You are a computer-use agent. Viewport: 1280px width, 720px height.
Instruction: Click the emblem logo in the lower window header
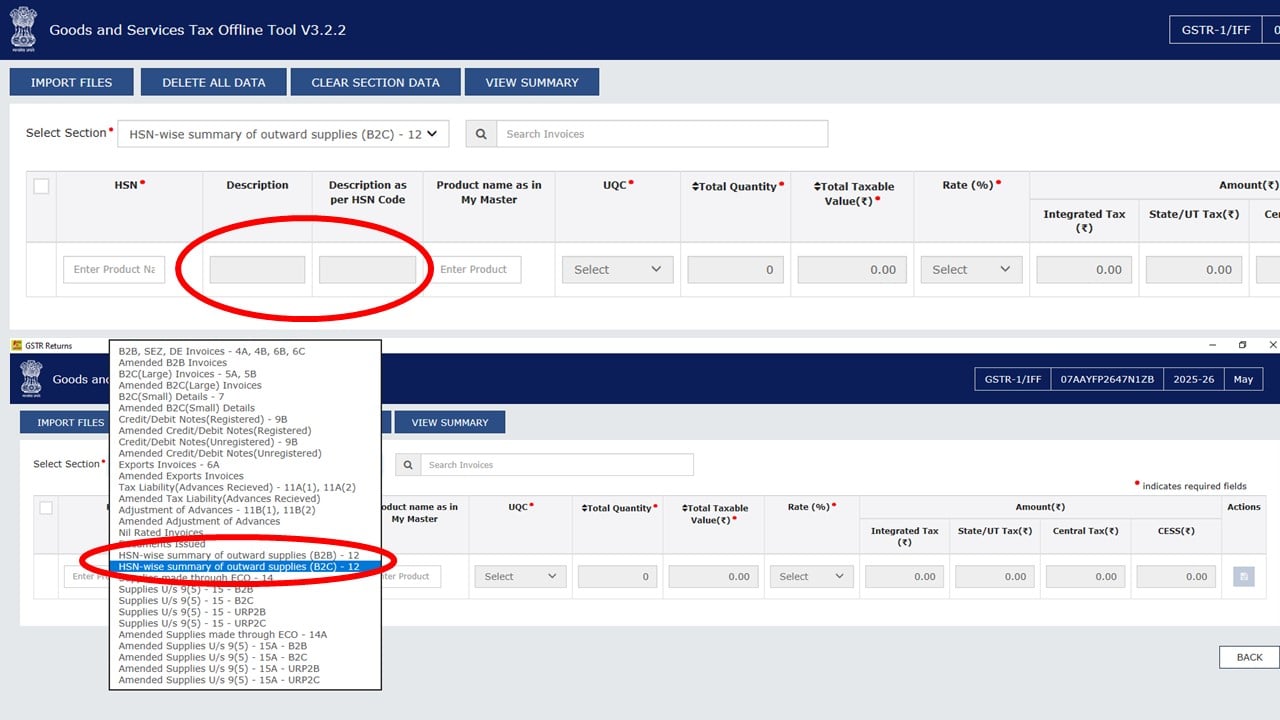(33, 378)
